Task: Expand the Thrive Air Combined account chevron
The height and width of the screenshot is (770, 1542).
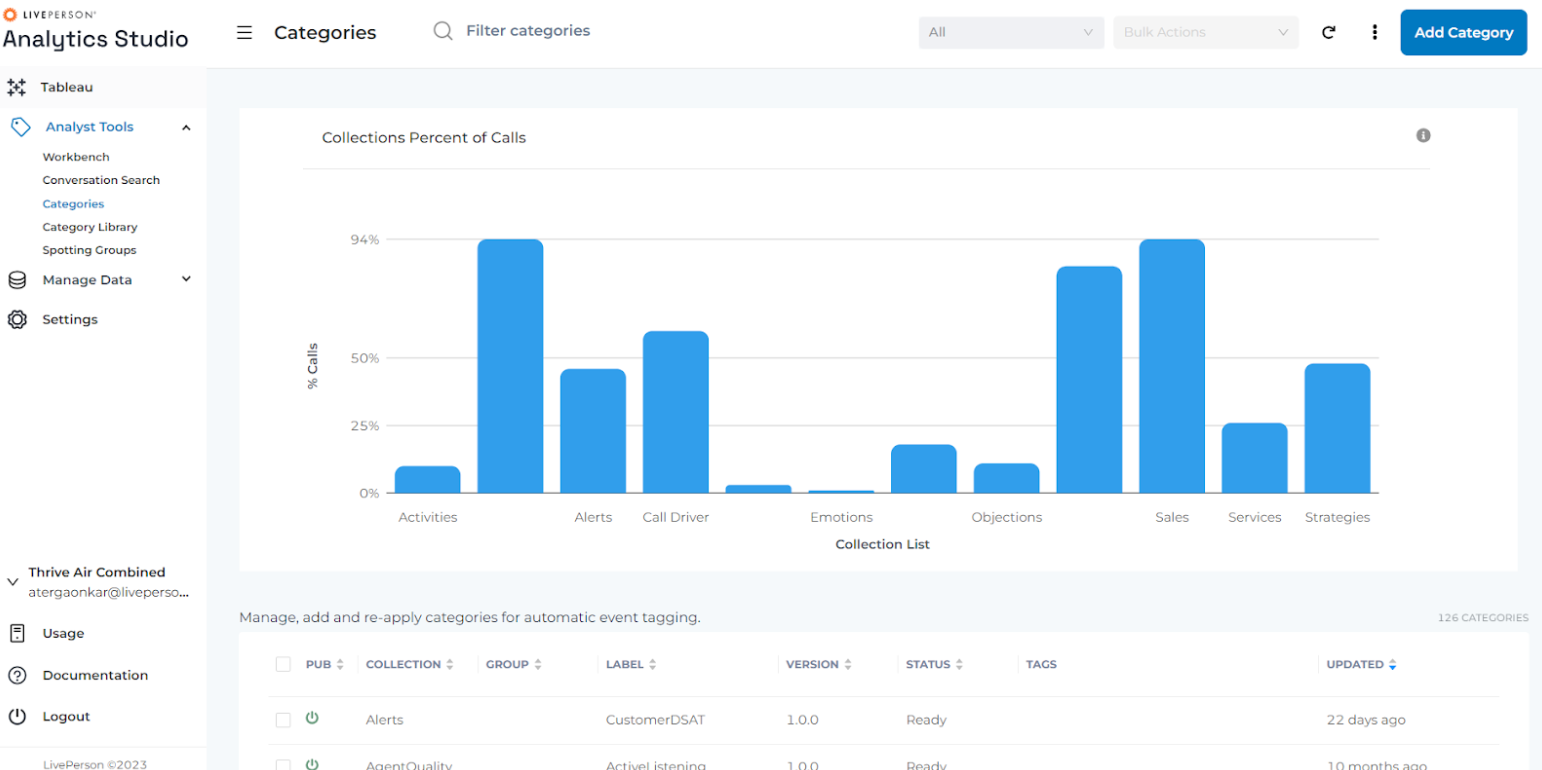Action: (x=13, y=581)
